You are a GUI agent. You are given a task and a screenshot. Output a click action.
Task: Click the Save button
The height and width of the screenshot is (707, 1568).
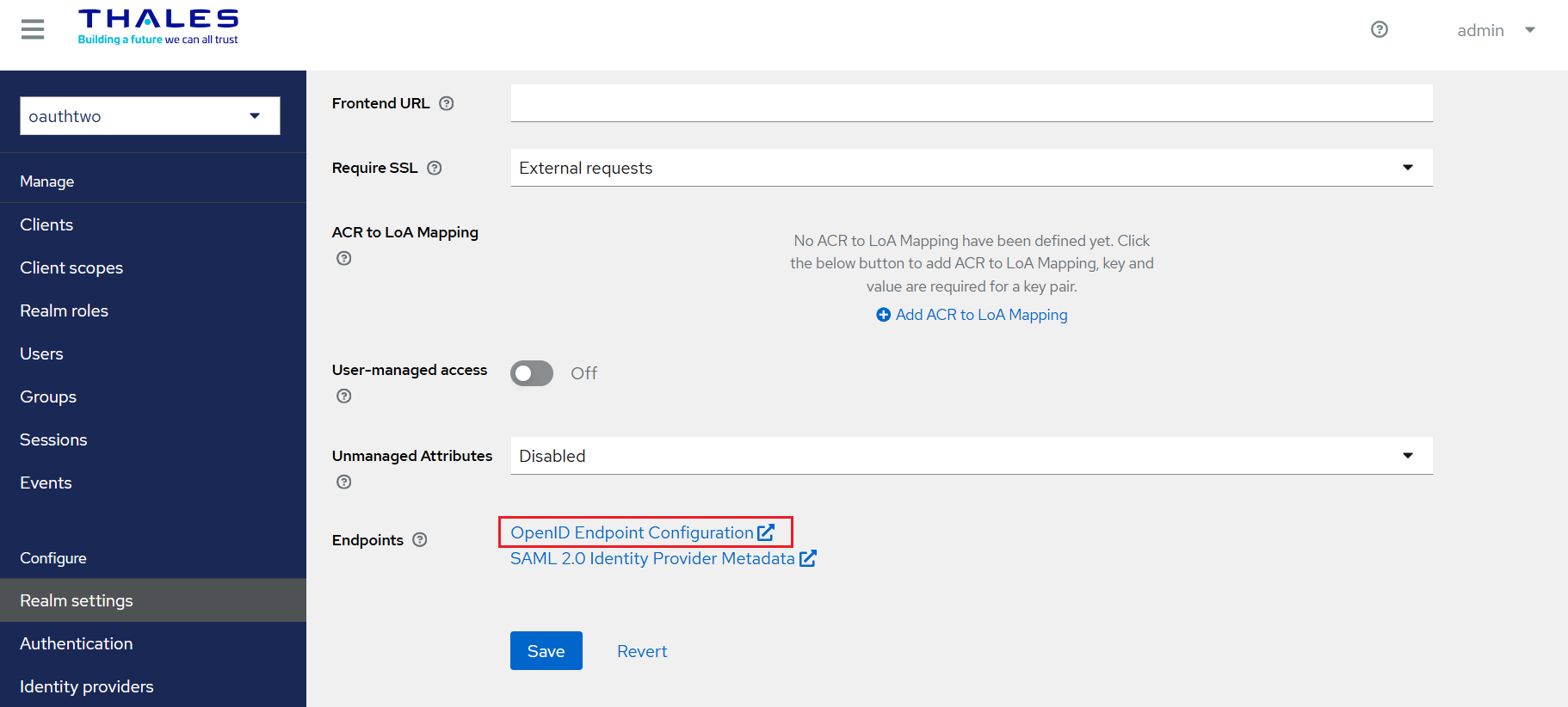click(546, 651)
